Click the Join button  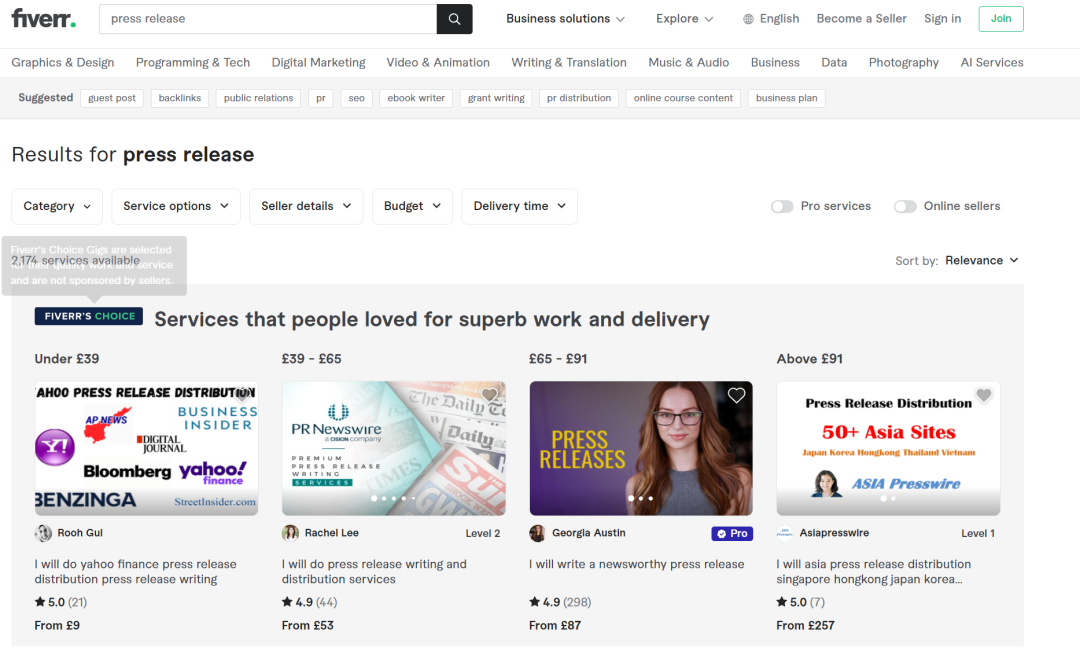click(1001, 19)
